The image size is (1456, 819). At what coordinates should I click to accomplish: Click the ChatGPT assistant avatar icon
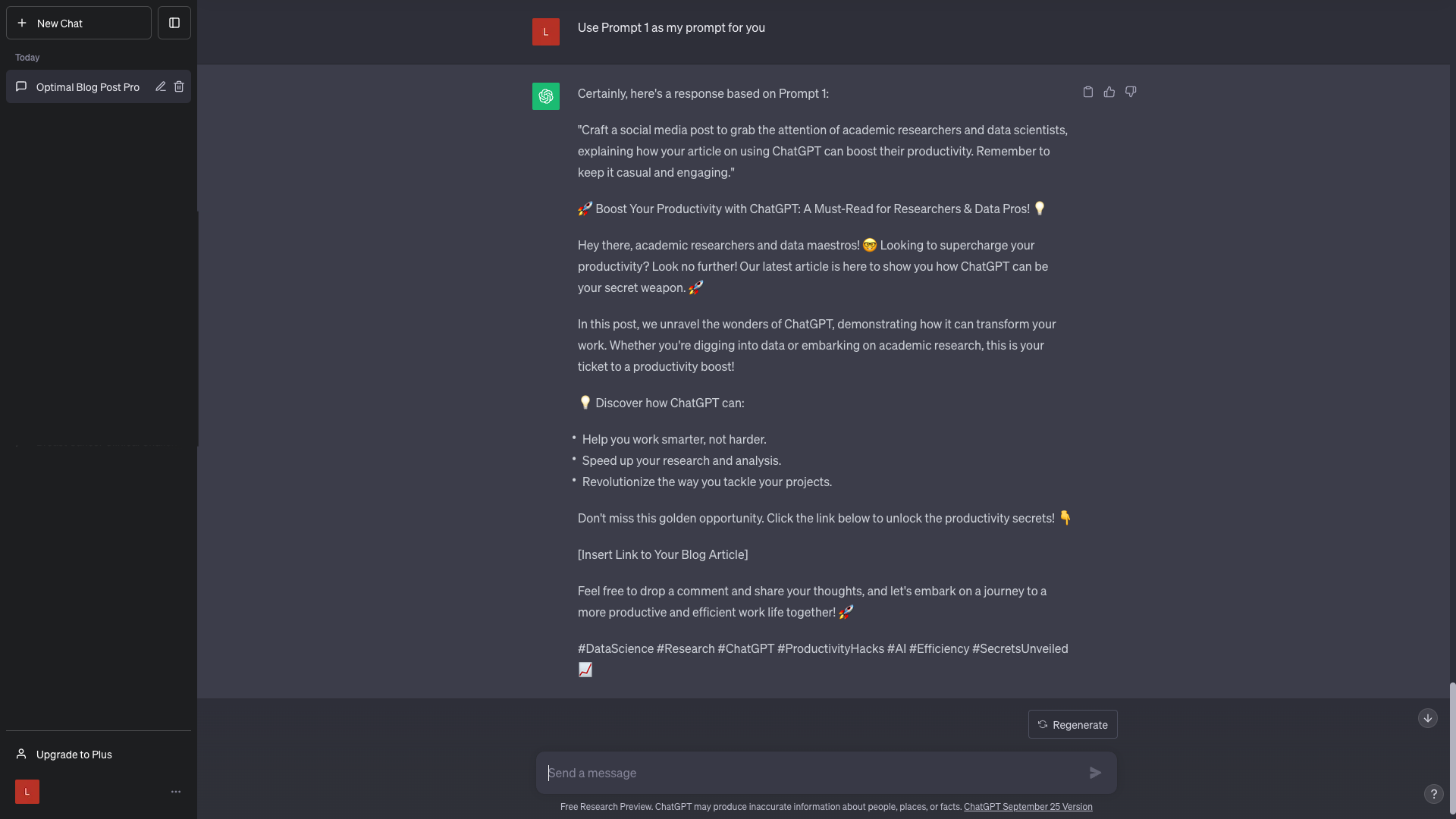[546, 96]
